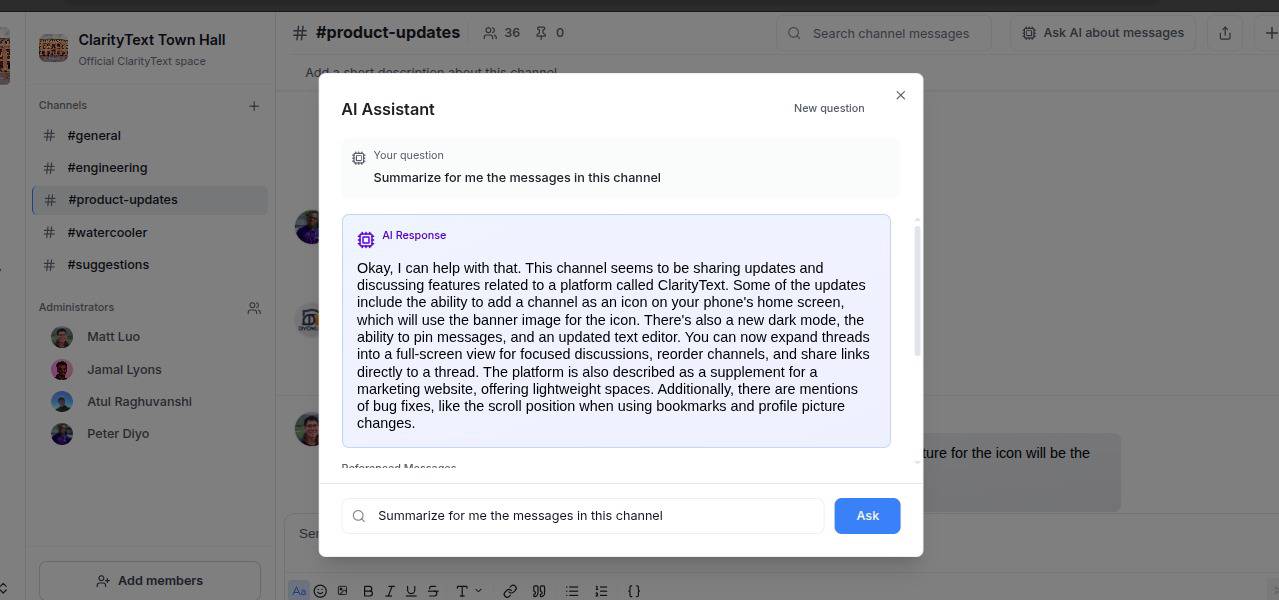
Task: Insert a link in message
Action: click(x=510, y=591)
